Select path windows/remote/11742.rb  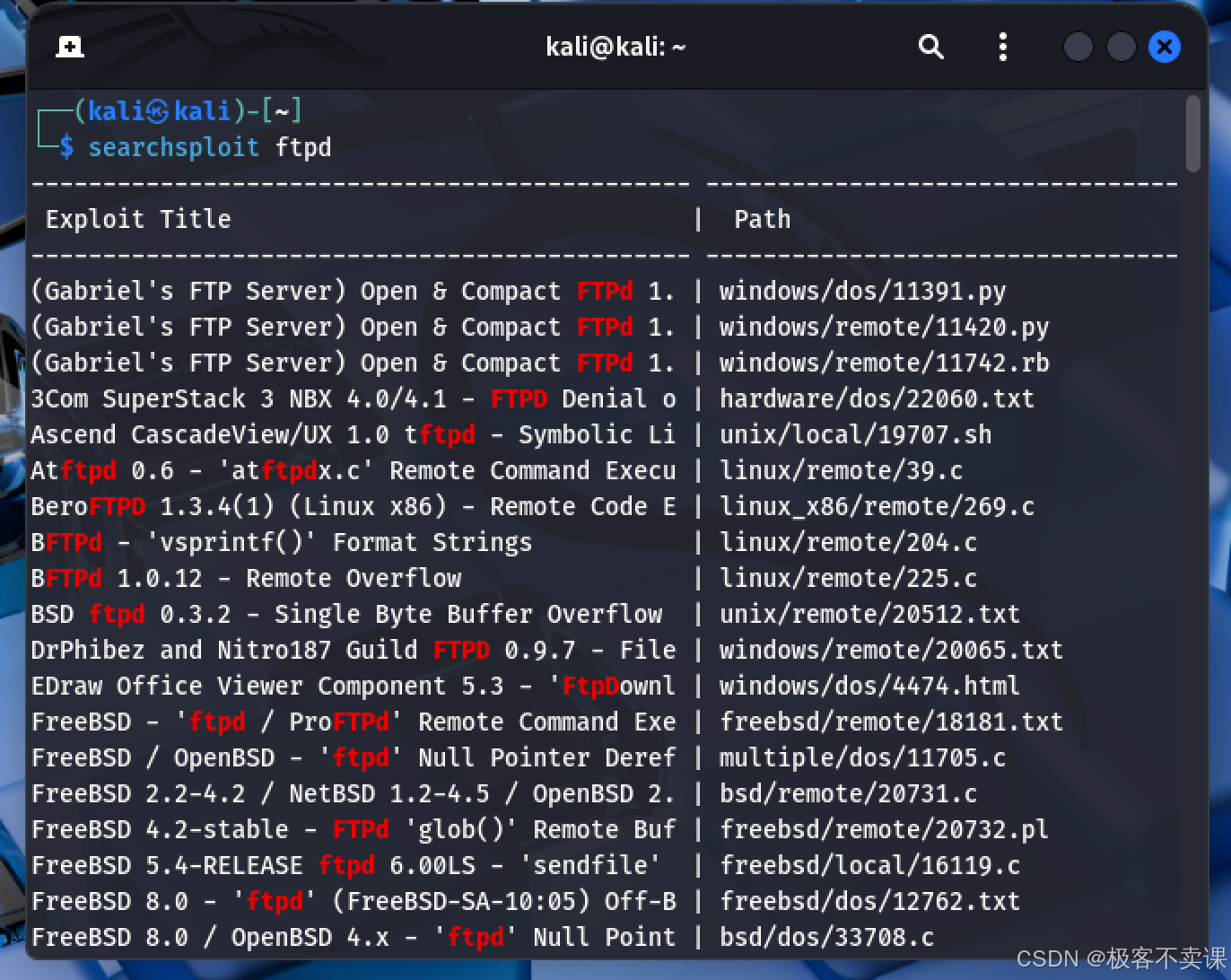pos(884,363)
